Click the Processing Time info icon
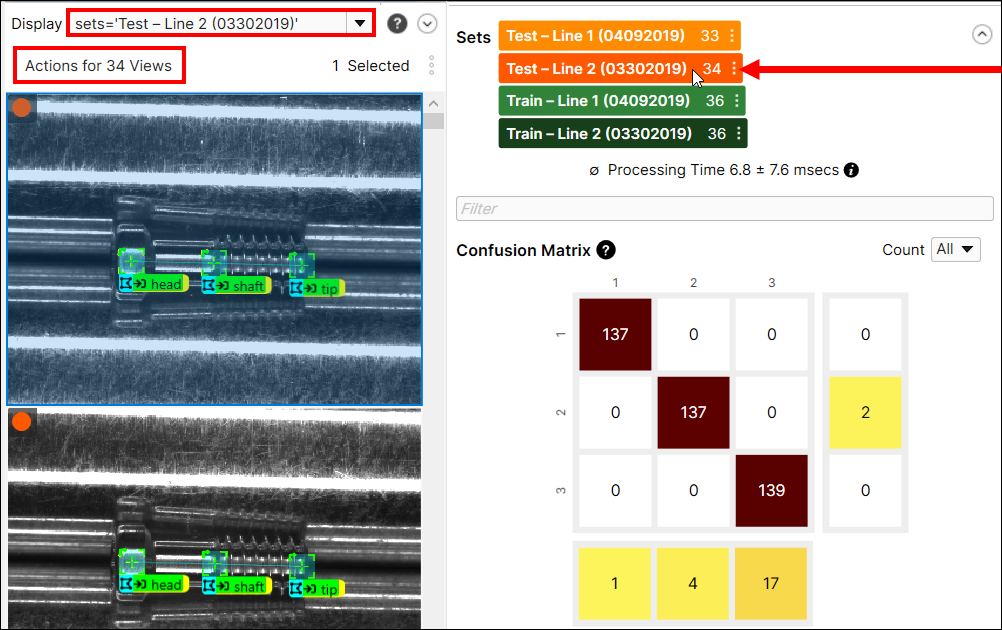 pos(851,170)
